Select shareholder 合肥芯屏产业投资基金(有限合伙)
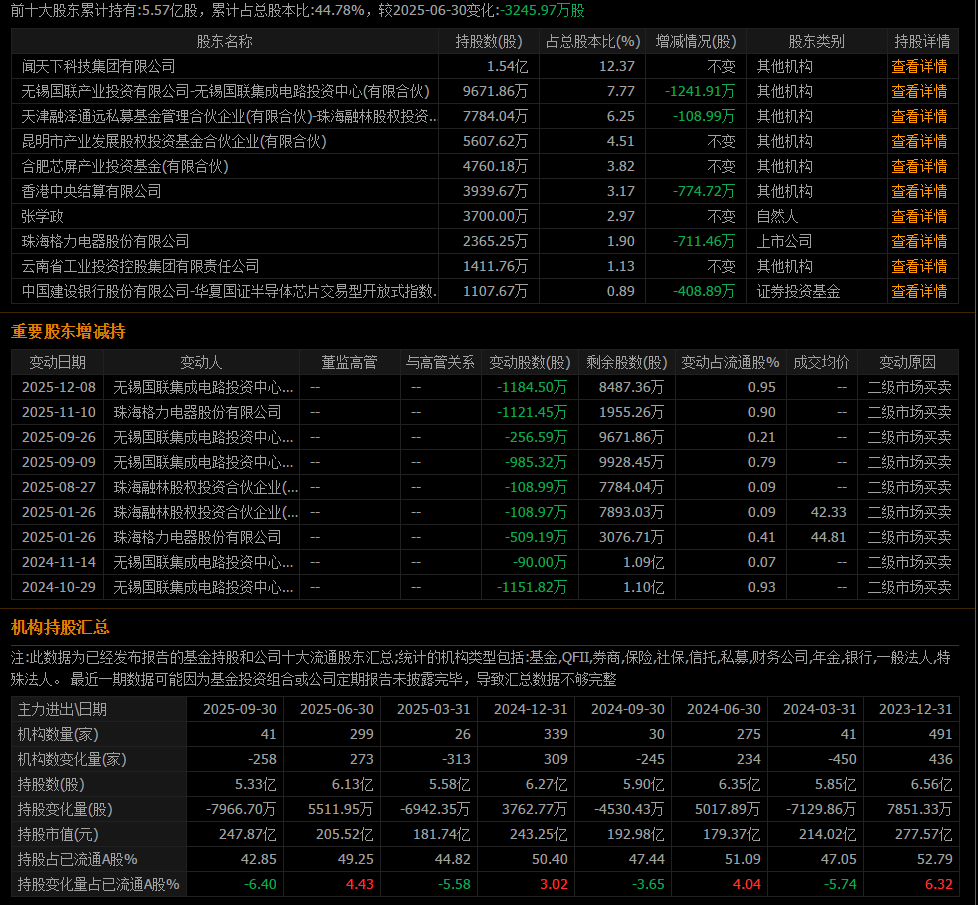The height and width of the screenshot is (905, 978). point(125,166)
